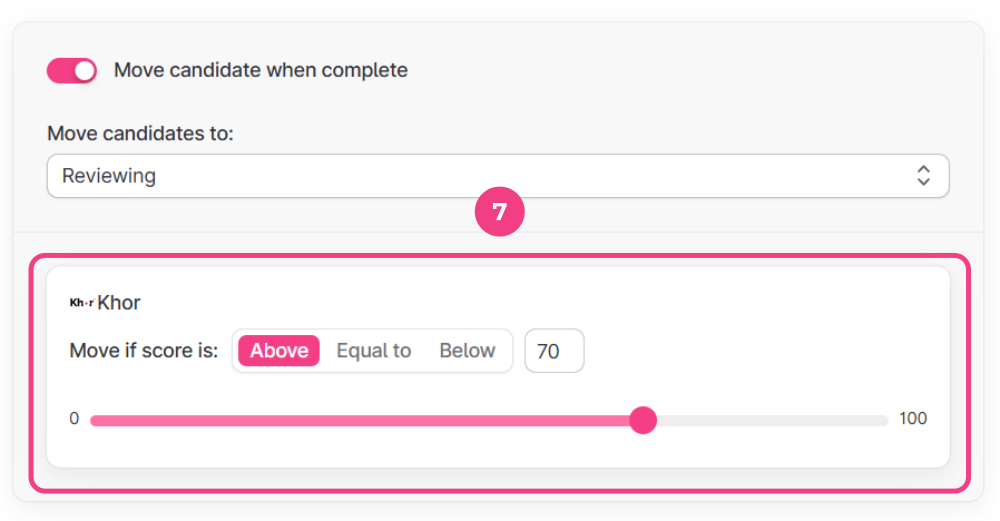Choose the Equal to score condition
The image size is (1000, 521).
[373, 351]
